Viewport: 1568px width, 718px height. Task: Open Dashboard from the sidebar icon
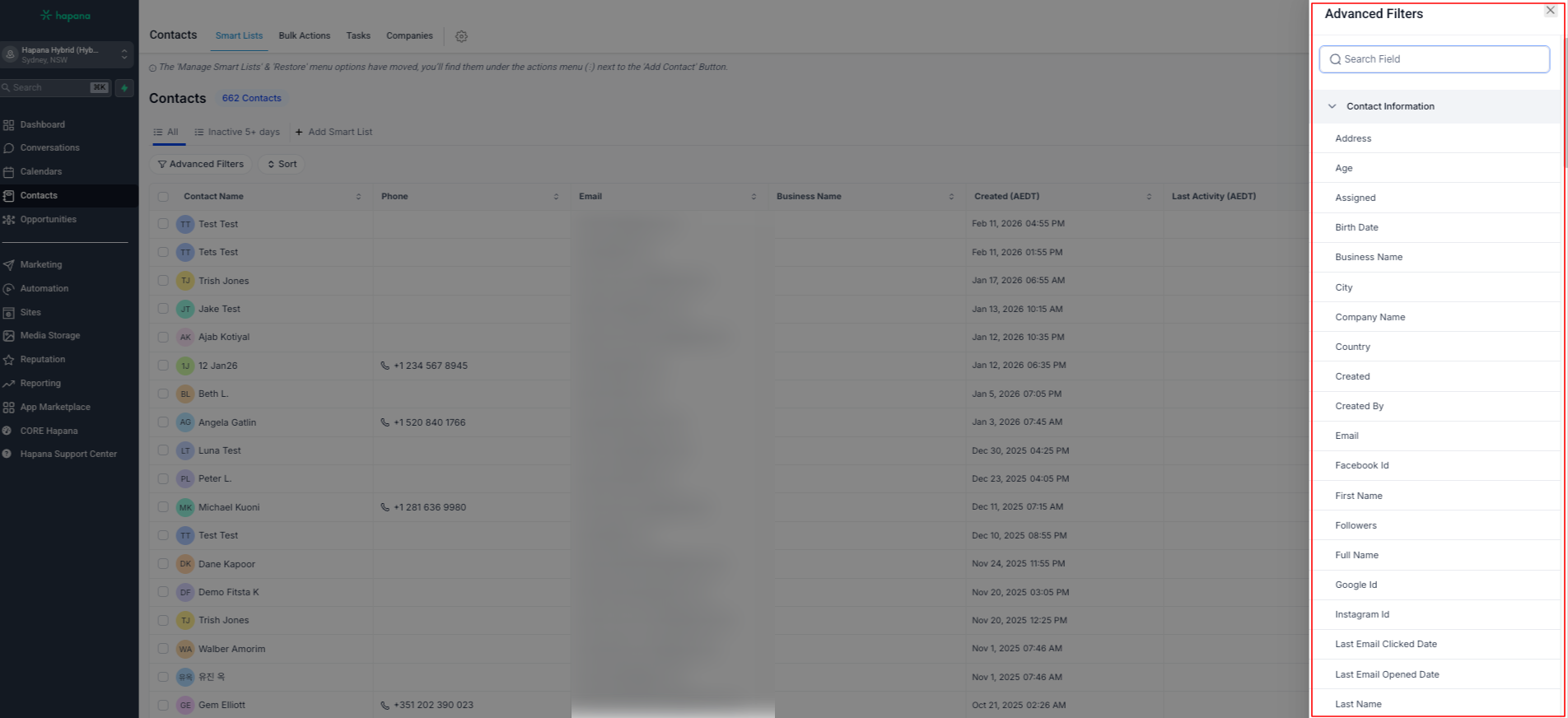(9, 125)
